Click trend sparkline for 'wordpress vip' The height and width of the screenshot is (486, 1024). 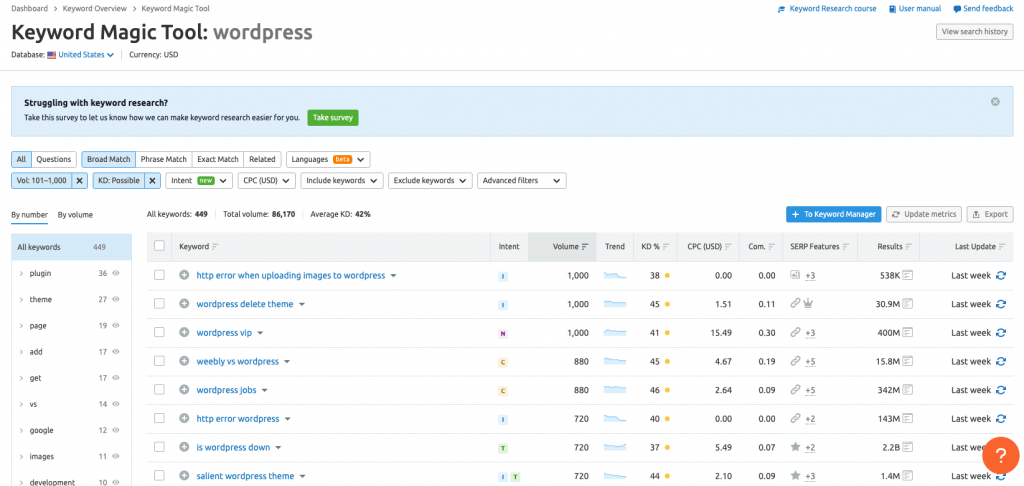point(615,332)
